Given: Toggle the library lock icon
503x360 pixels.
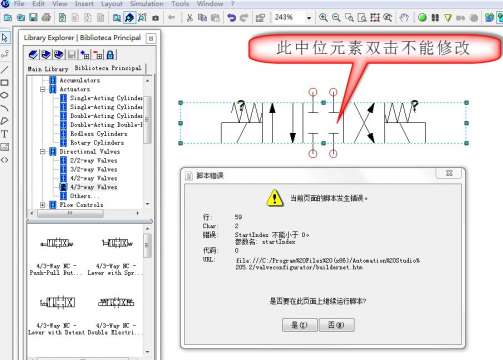Looking at the screenshot, I should coord(110,55).
